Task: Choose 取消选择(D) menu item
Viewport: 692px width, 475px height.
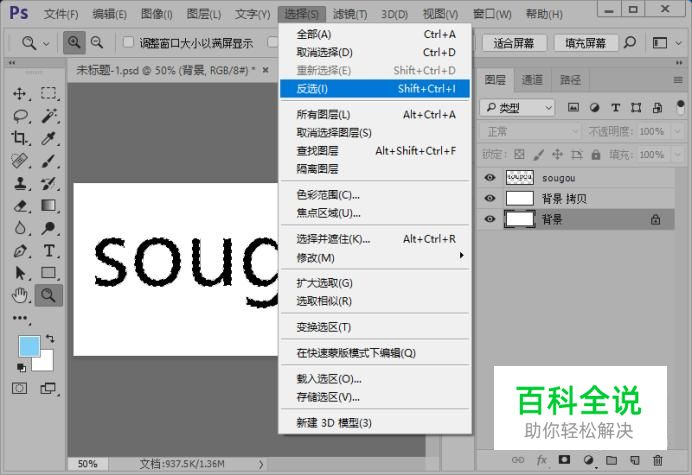Action: [x=375, y=53]
